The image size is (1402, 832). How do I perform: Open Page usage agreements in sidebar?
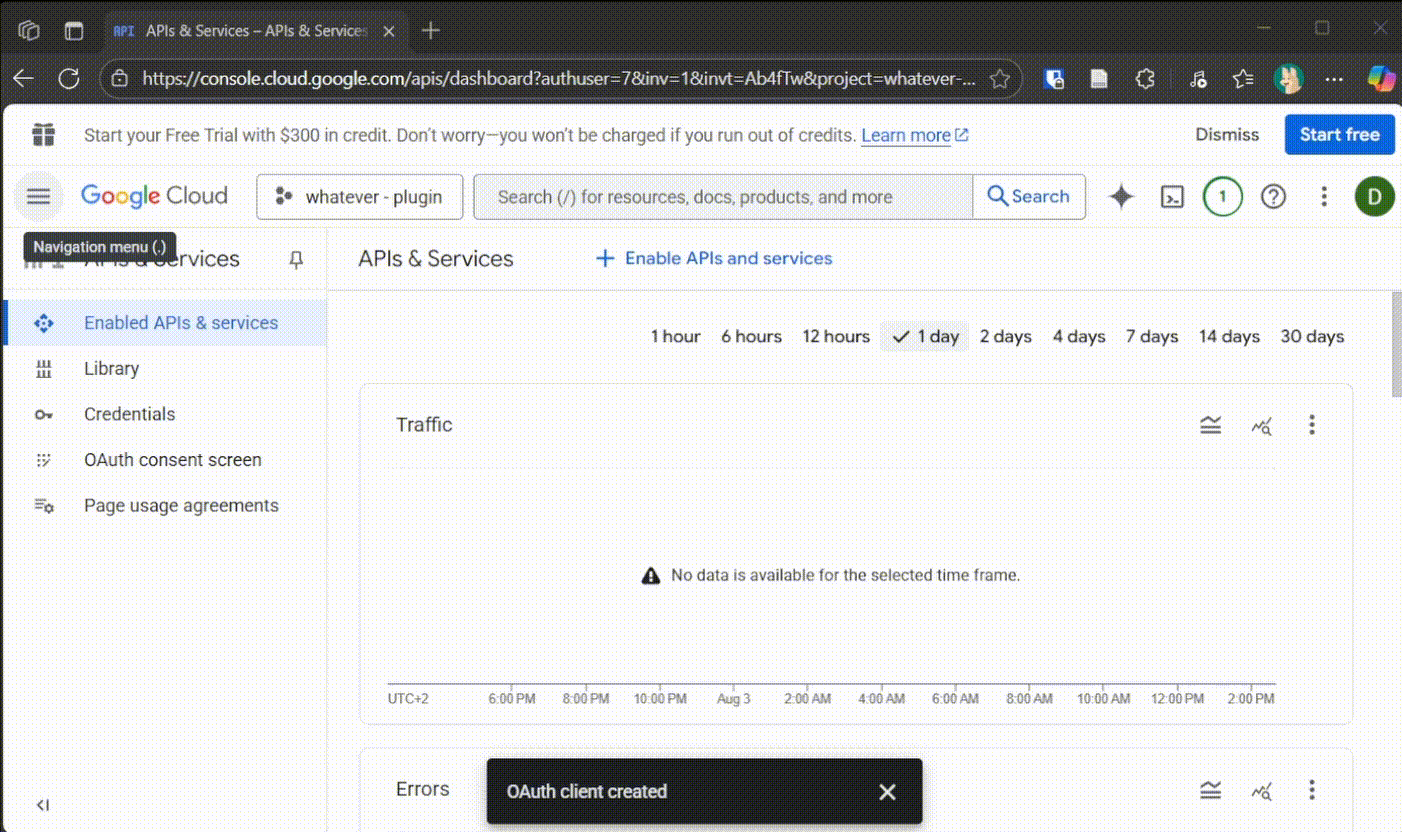[x=165, y=506]
